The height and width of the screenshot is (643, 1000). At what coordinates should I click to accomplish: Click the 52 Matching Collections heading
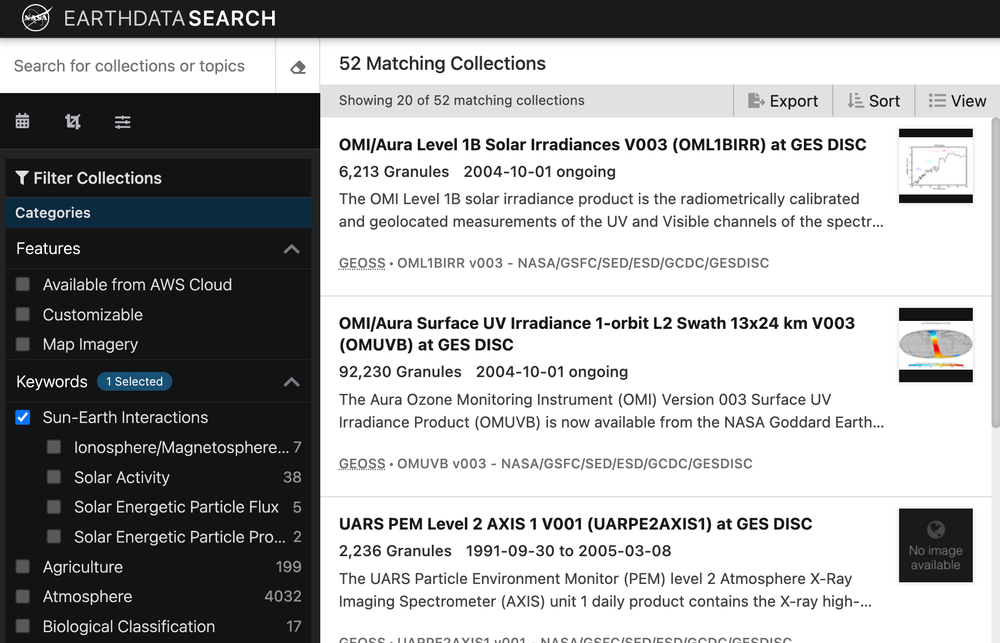point(442,63)
